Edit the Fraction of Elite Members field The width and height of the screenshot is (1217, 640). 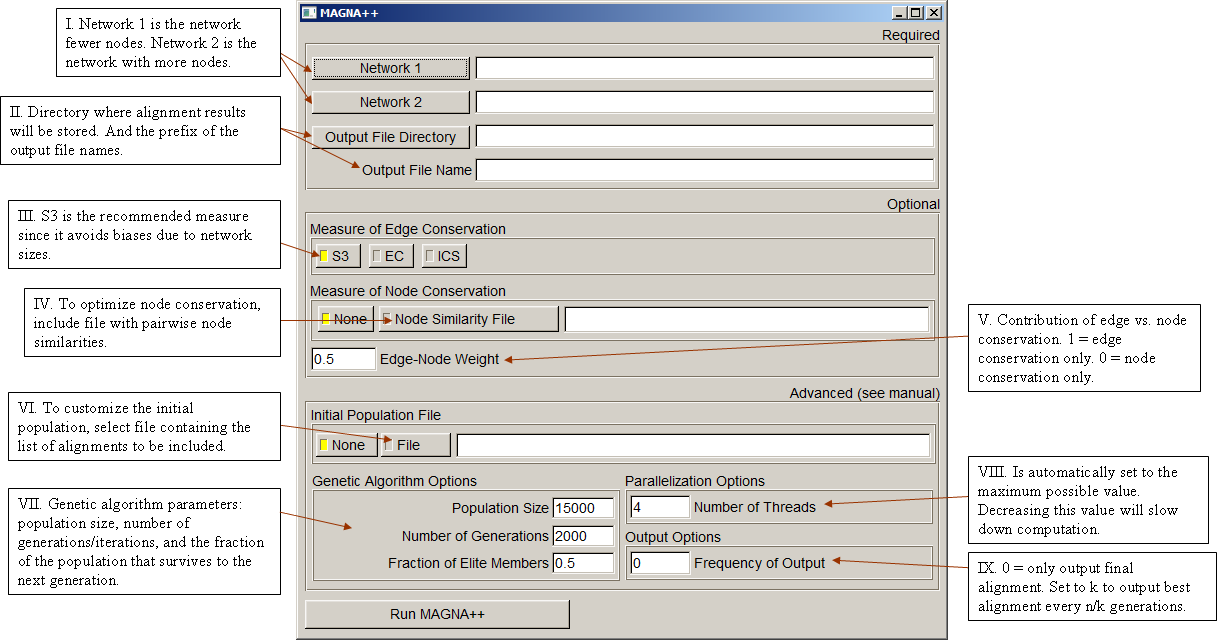[x=583, y=563]
